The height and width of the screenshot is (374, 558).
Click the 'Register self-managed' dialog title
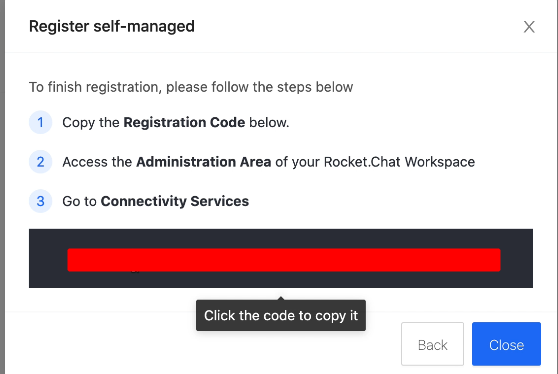(112, 26)
